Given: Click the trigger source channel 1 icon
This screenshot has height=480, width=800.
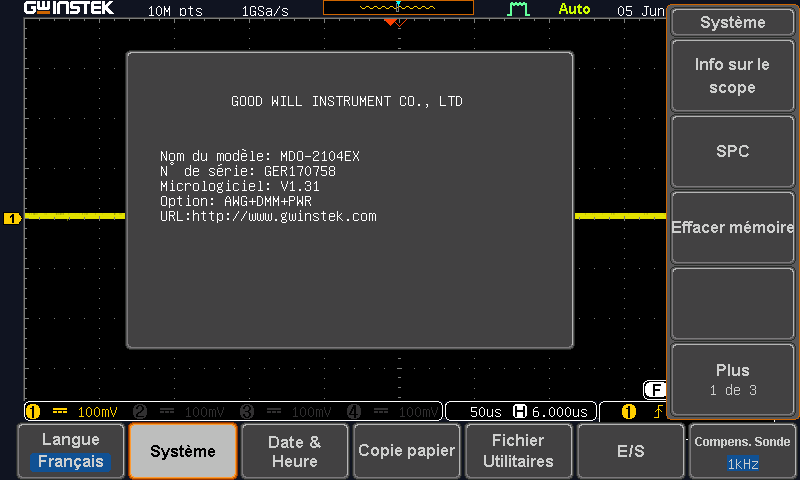Looking at the screenshot, I should click(x=629, y=412).
